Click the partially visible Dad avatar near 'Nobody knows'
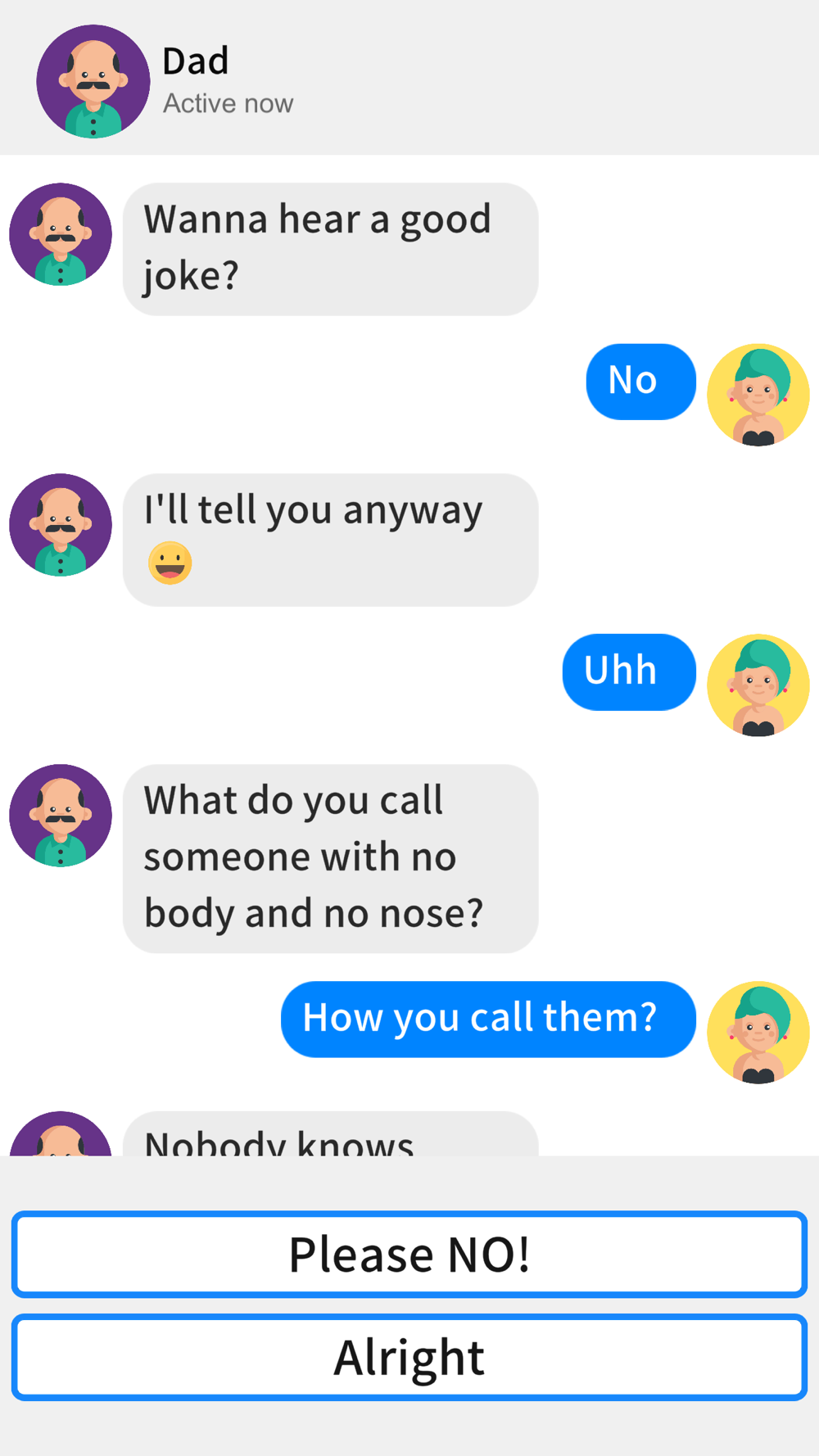Image resolution: width=819 pixels, height=1456 pixels. pos(61,1133)
